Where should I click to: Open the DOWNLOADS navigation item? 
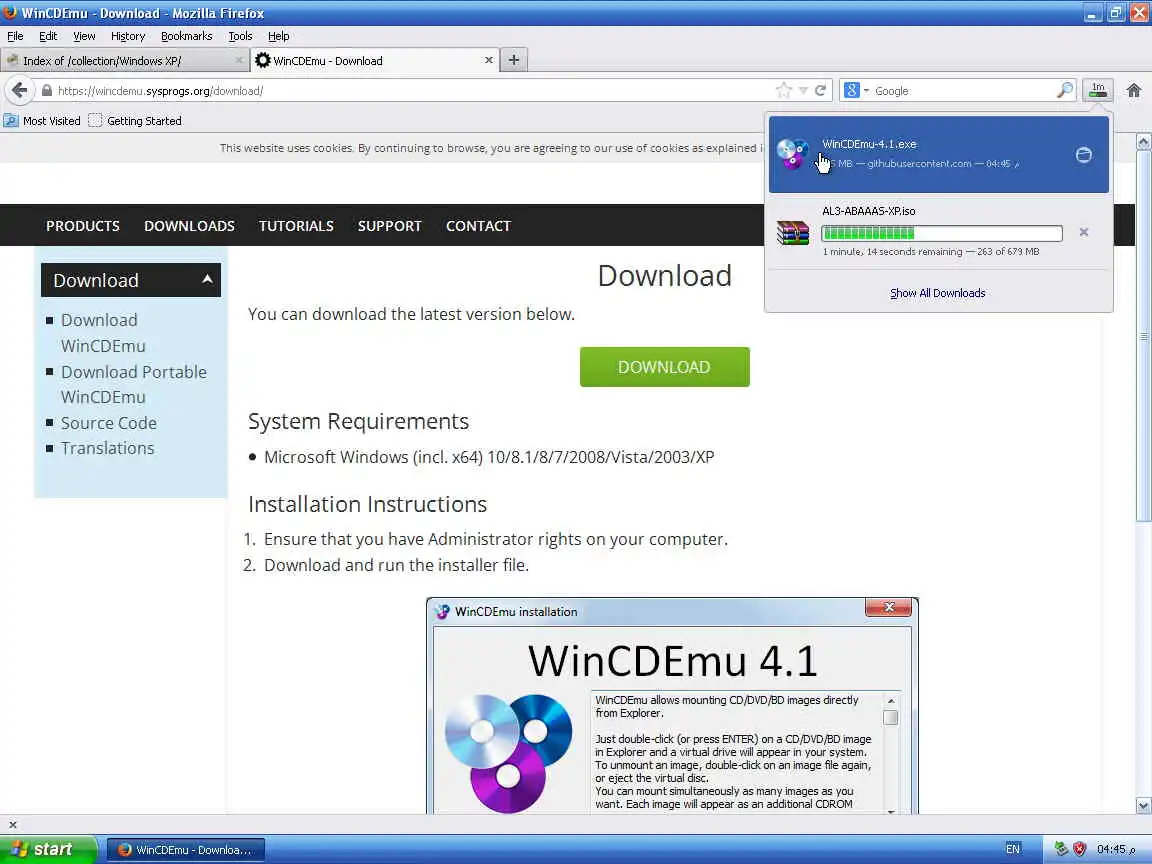click(190, 226)
